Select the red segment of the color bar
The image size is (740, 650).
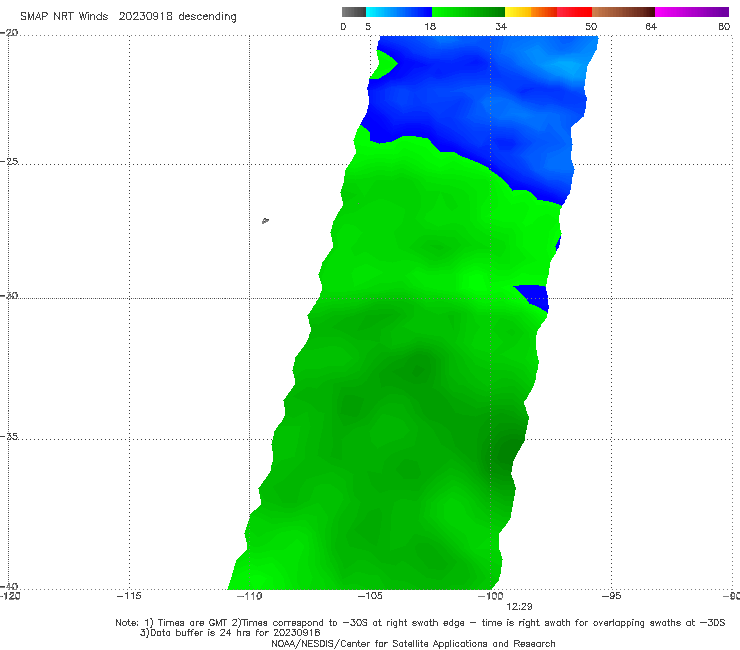click(574, 12)
